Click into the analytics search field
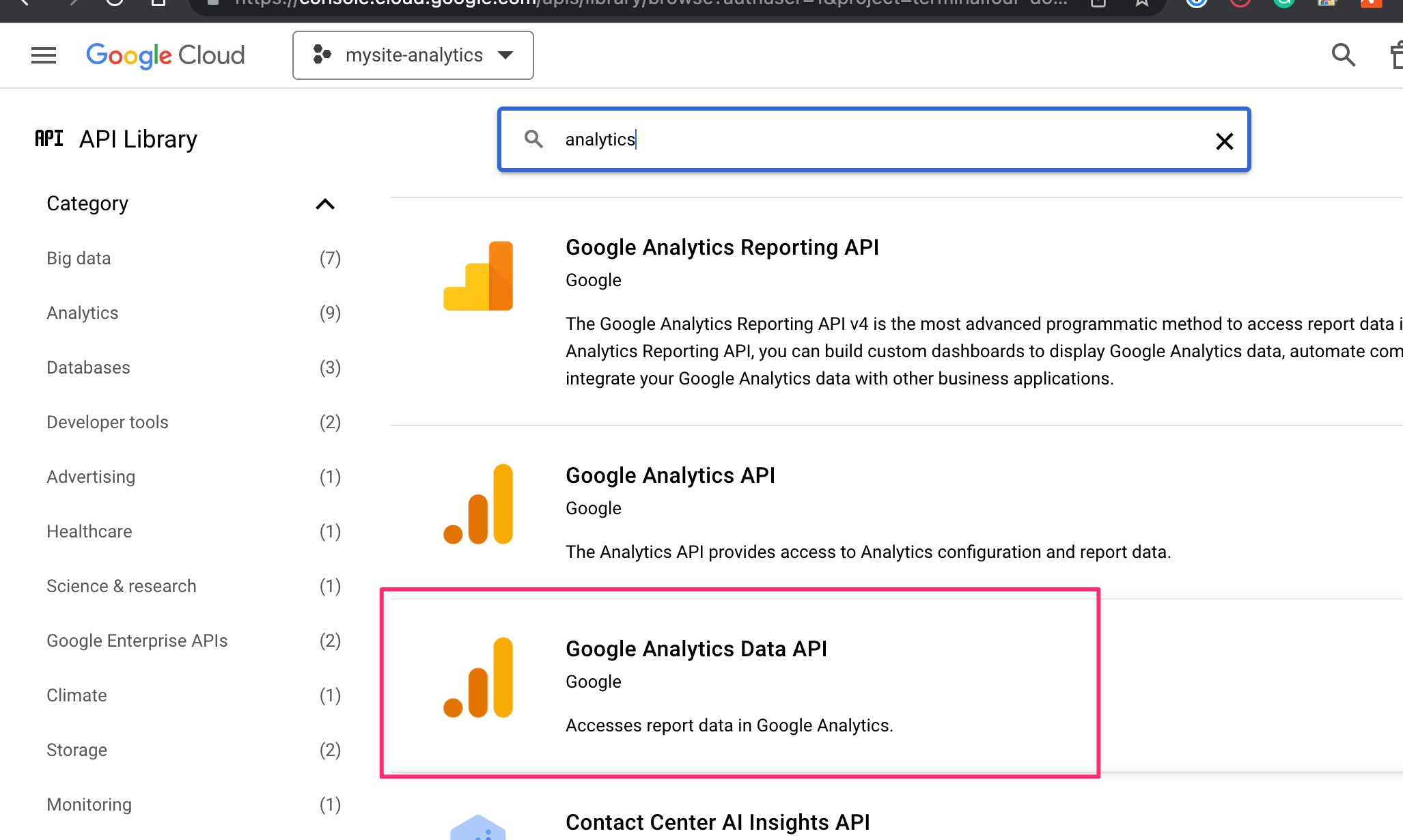The height and width of the screenshot is (840, 1403). tap(874, 139)
